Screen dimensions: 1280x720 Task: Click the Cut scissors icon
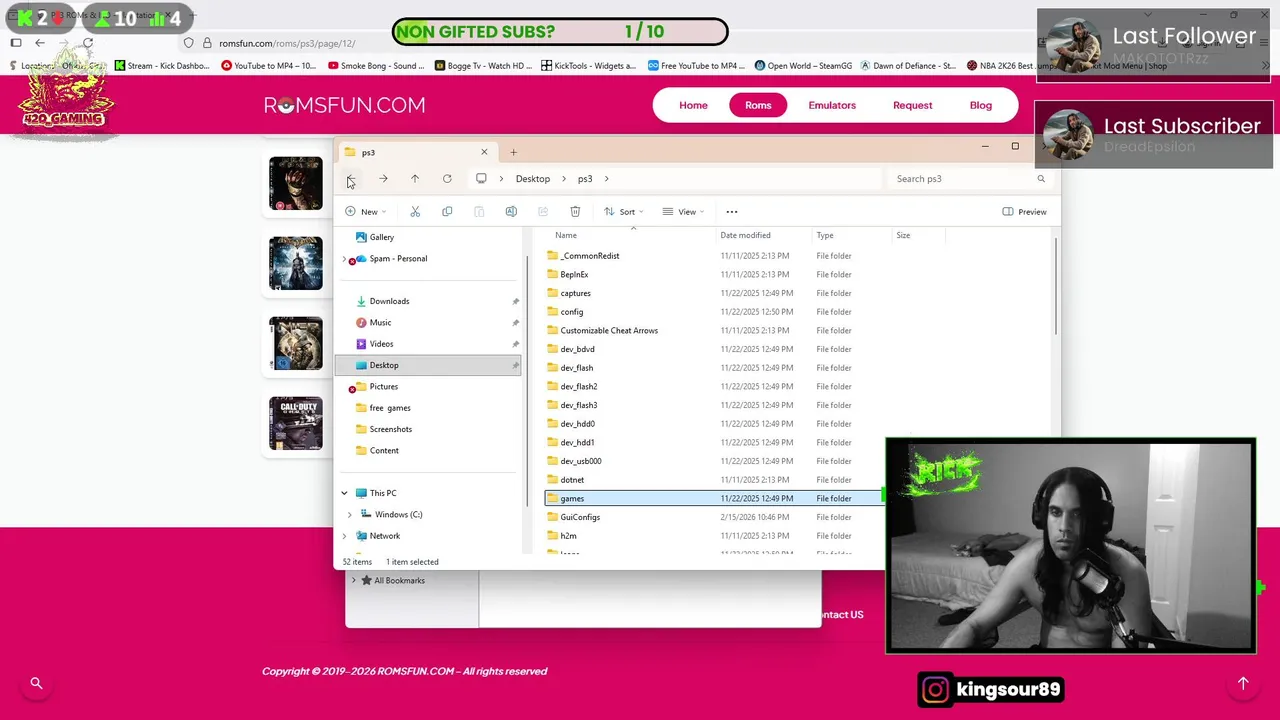tap(415, 212)
